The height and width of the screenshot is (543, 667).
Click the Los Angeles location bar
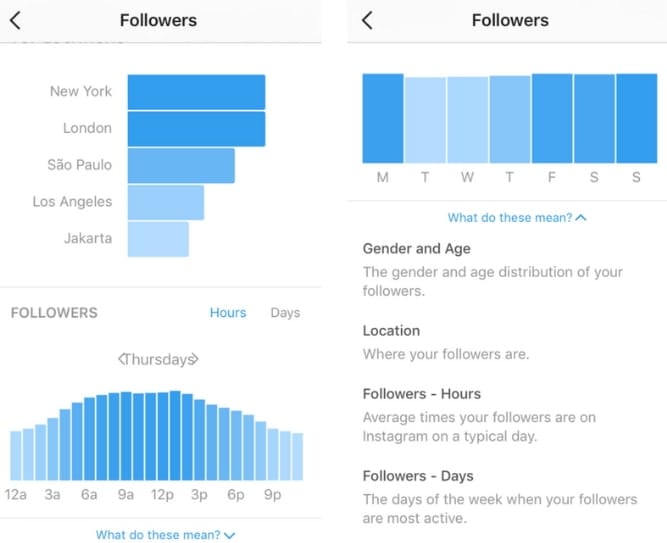click(165, 202)
